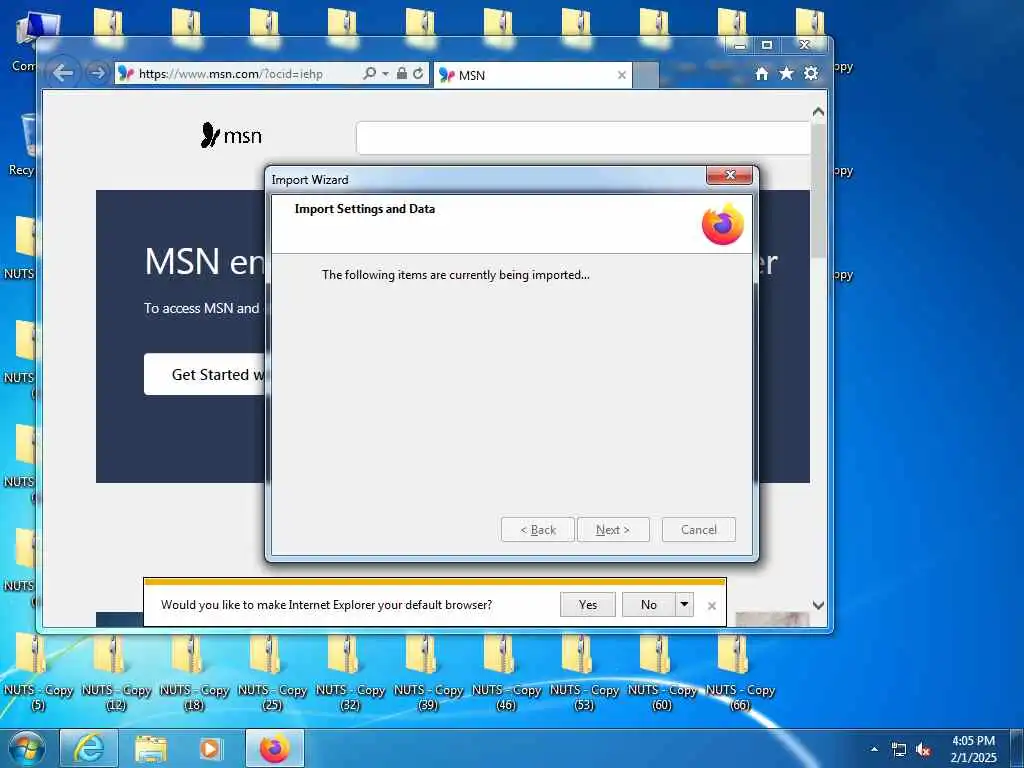Viewport: 1024px width, 768px height.
Task: Click the Back arrow in Internet Explorer
Action: pos(63,73)
